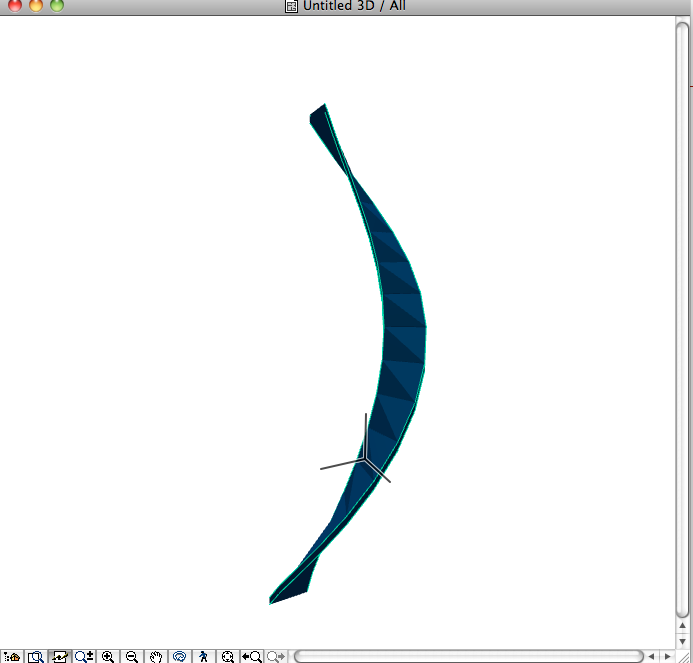This screenshot has width=693, height=663.
Task: Fit model in window
Action: (228, 656)
